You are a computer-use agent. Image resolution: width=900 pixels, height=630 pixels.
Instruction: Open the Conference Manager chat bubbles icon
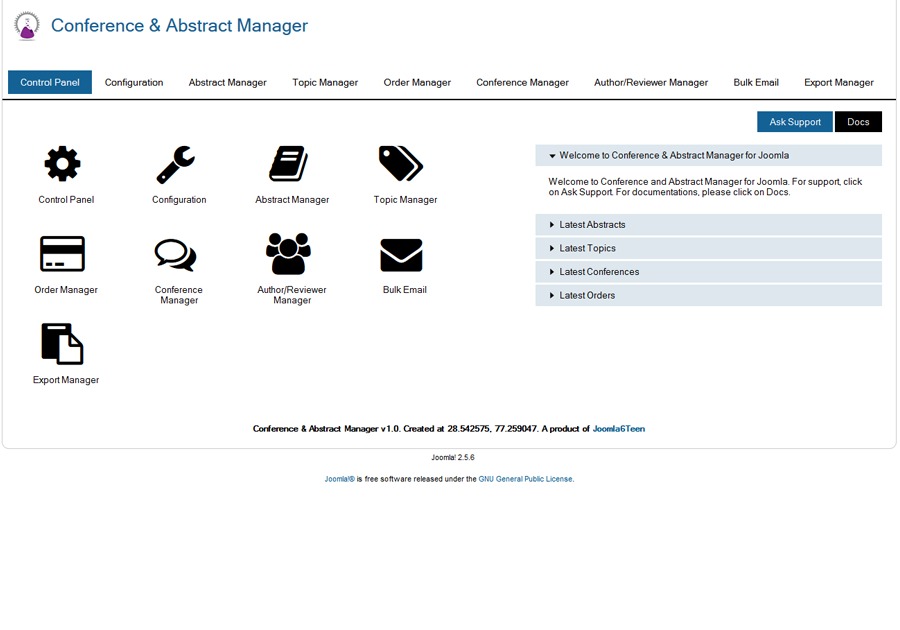pos(176,255)
